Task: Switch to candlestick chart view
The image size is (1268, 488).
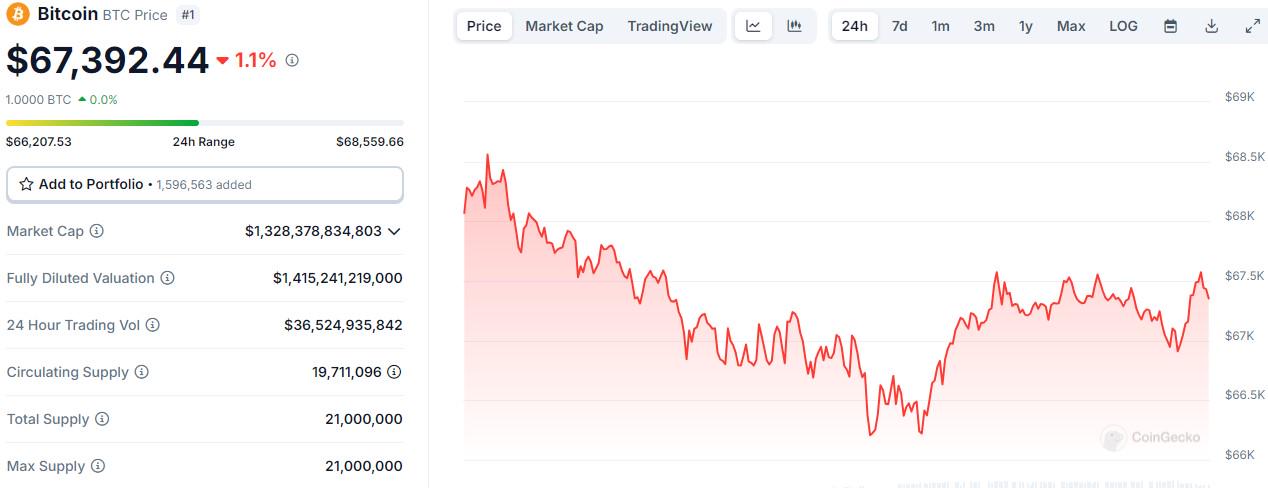Action: coord(795,26)
